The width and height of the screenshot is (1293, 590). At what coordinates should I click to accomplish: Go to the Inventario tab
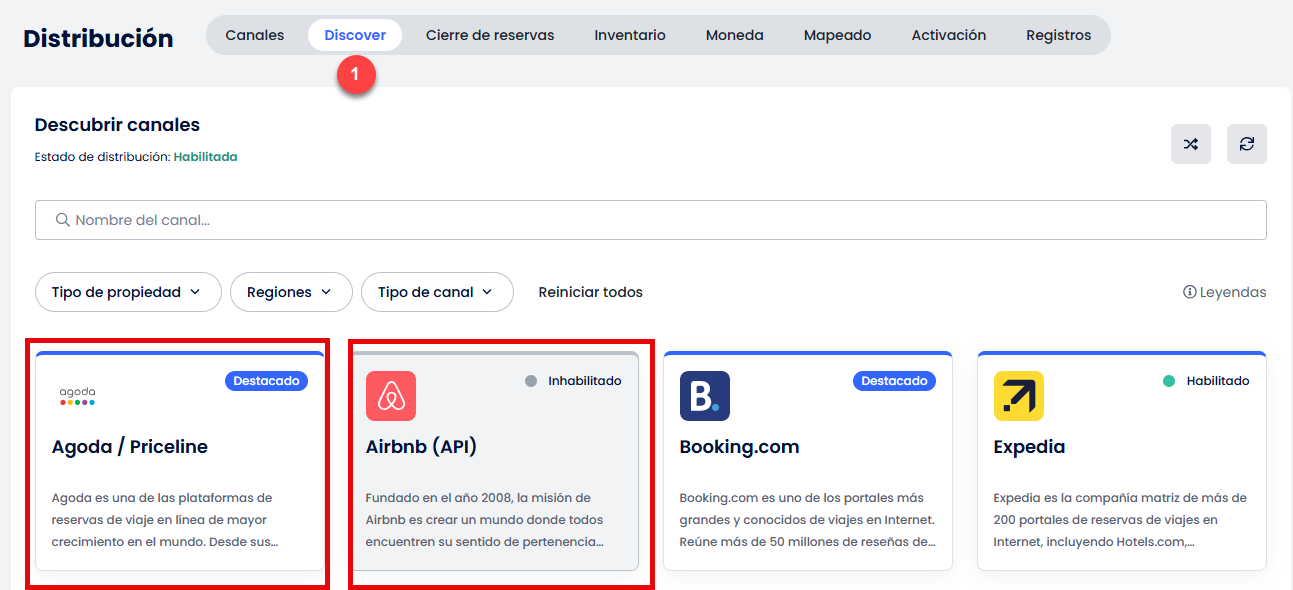[629, 35]
